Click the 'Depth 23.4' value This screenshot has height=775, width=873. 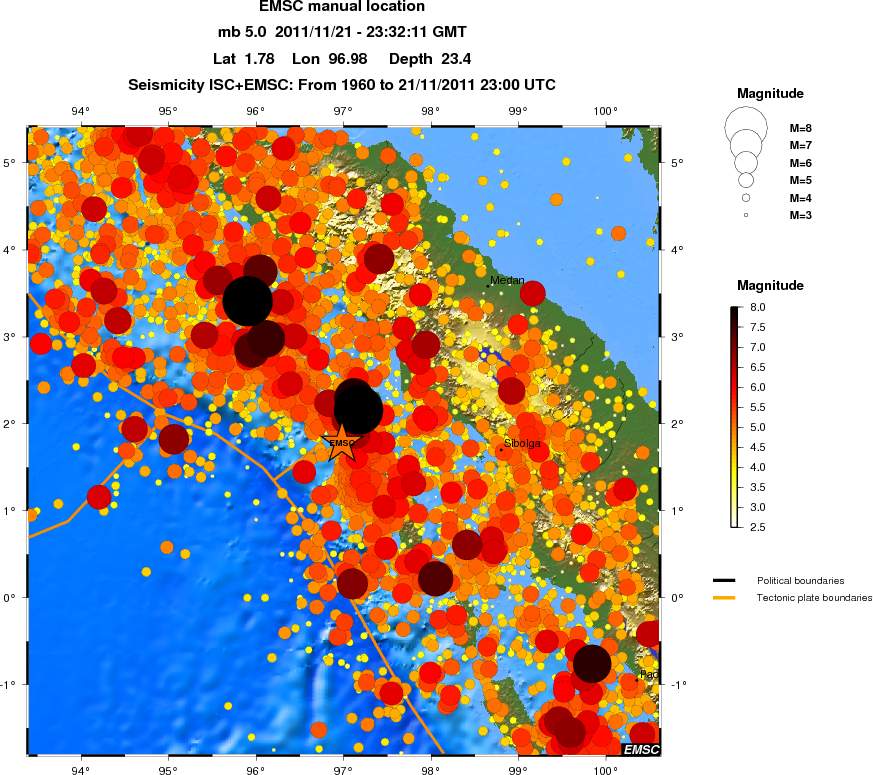pyautogui.click(x=430, y=58)
